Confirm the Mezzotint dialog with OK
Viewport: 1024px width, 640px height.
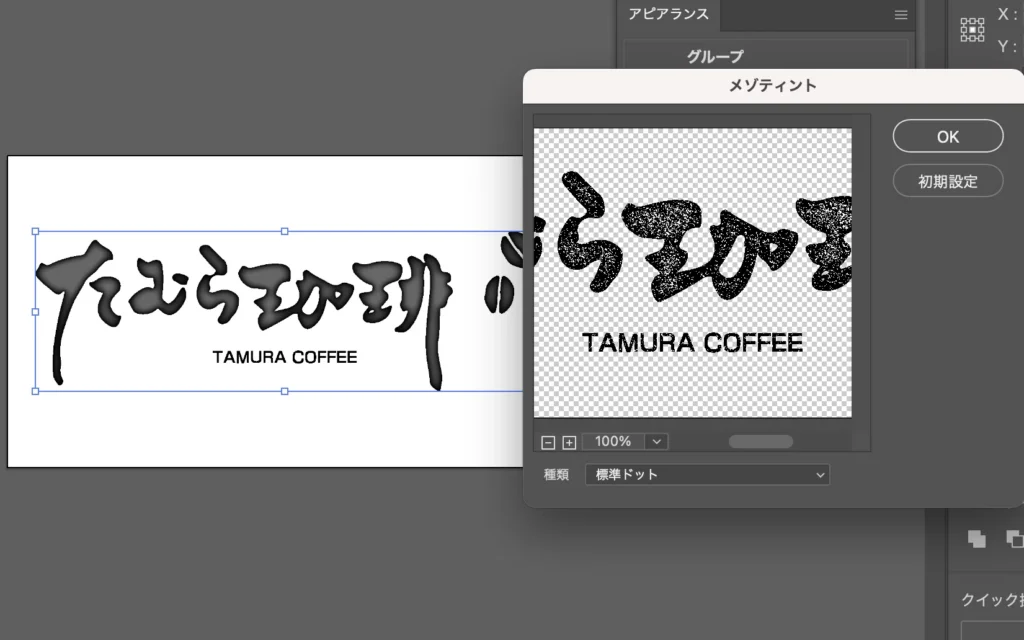coord(947,137)
